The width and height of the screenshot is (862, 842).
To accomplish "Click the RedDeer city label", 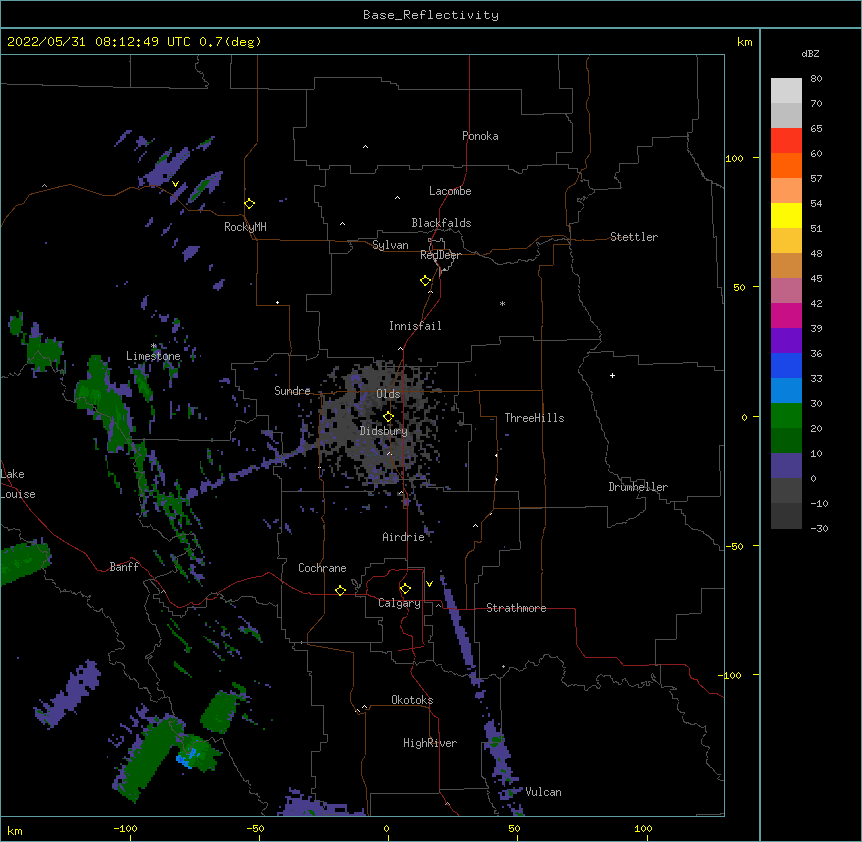I will click(440, 255).
